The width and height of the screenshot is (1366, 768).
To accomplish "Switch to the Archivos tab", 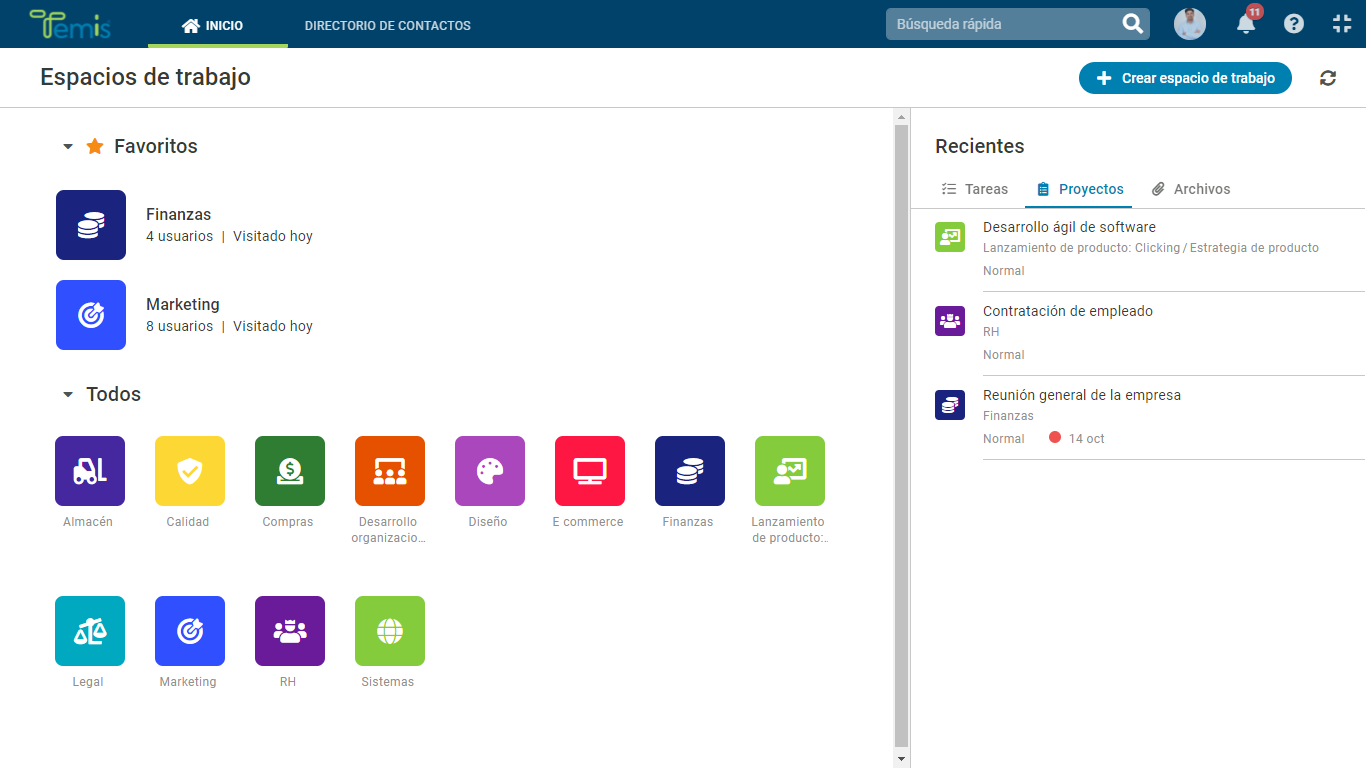I will coord(1191,189).
